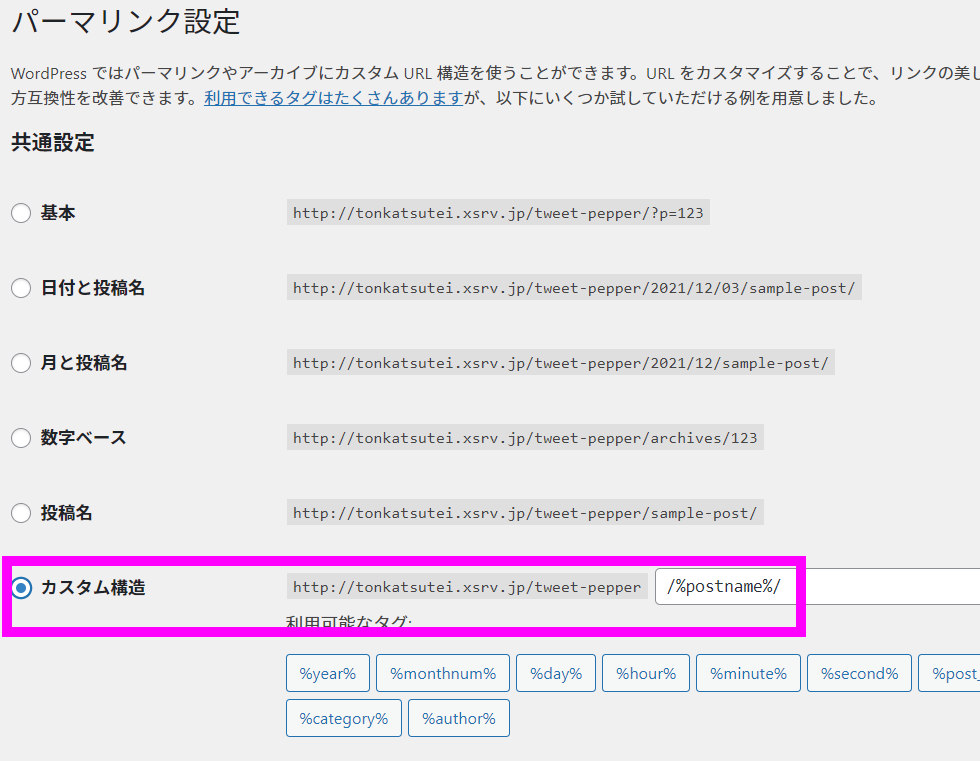Add the %monthnum% tag button
Viewport: 980px width, 761px height.
click(x=443, y=673)
